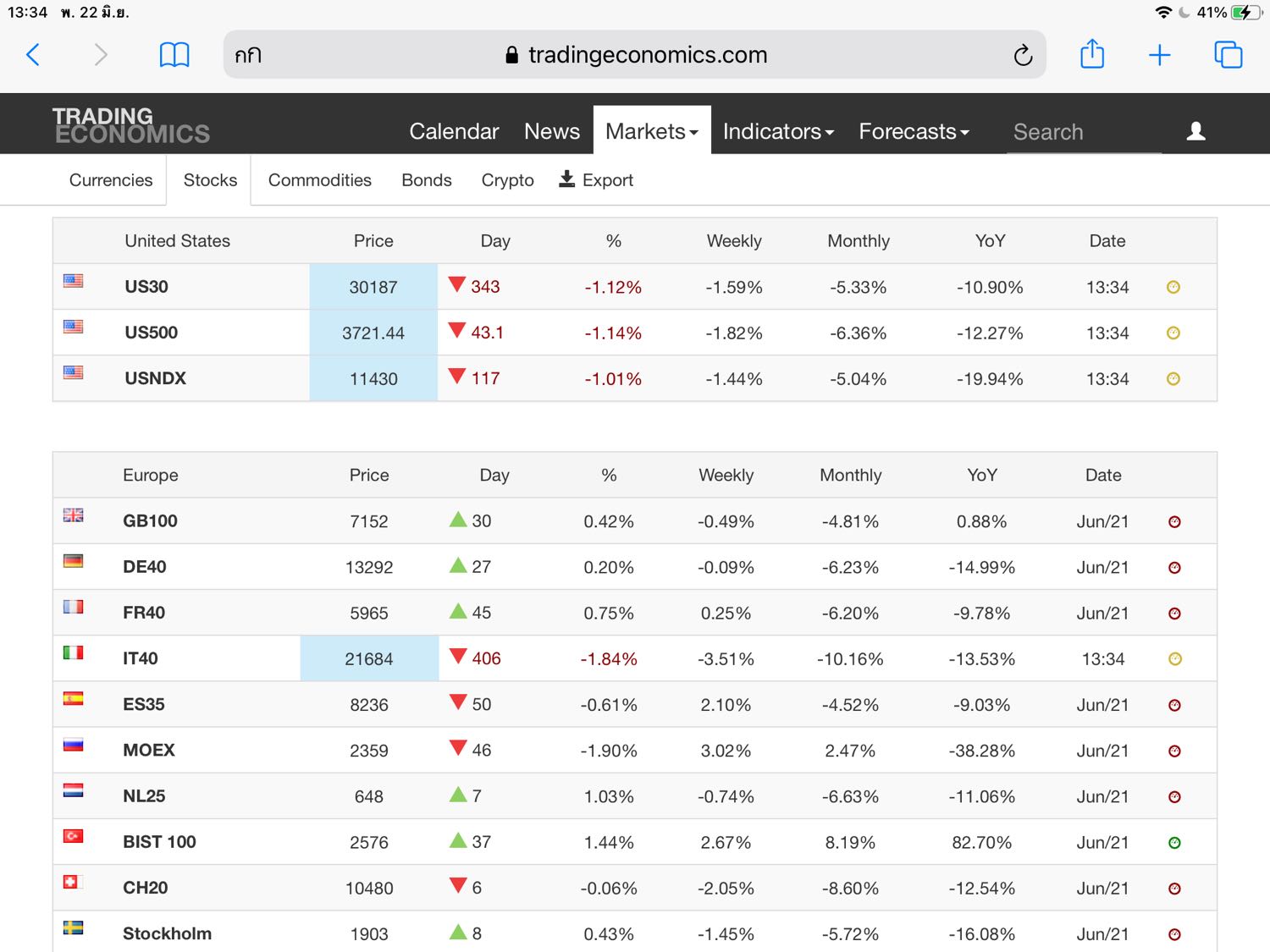Viewport: 1270px width, 952px height.
Task: Click the red status icon in MOEX row
Action: [1174, 751]
